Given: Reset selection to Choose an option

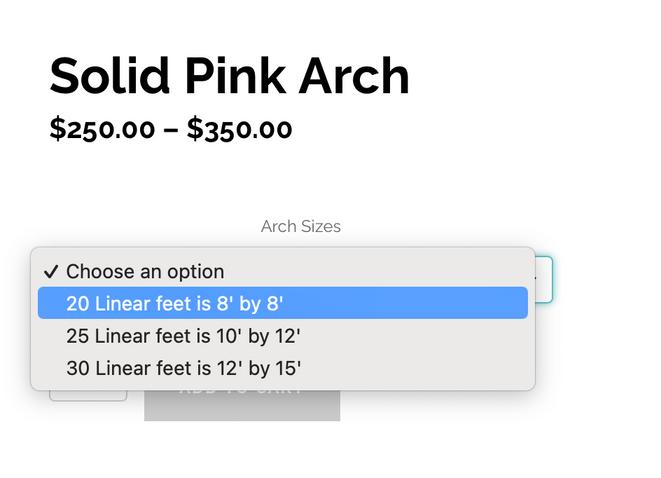Looking at the screenshot, I should click(x=145, y=272).
